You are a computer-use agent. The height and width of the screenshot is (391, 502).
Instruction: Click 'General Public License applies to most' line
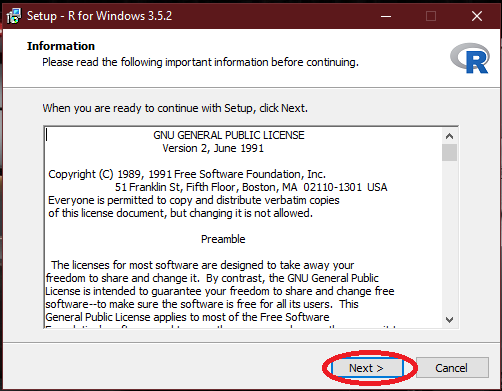point(187,317)
